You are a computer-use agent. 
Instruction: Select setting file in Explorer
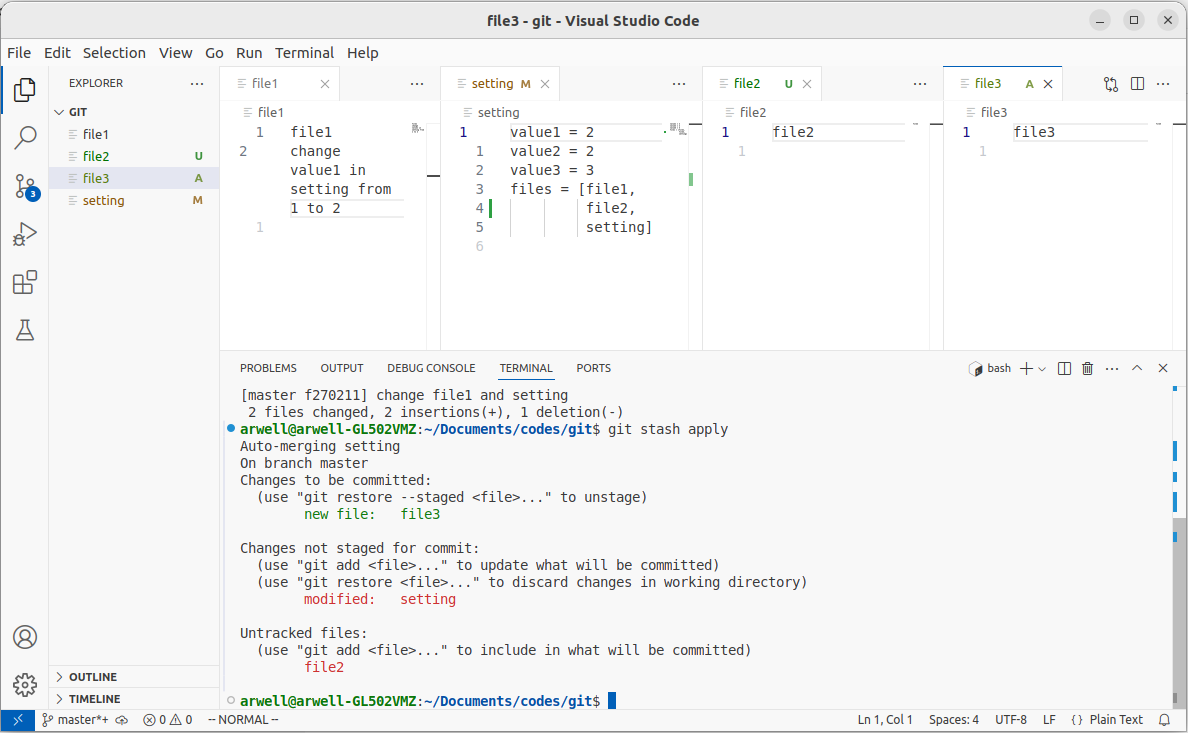103,200
